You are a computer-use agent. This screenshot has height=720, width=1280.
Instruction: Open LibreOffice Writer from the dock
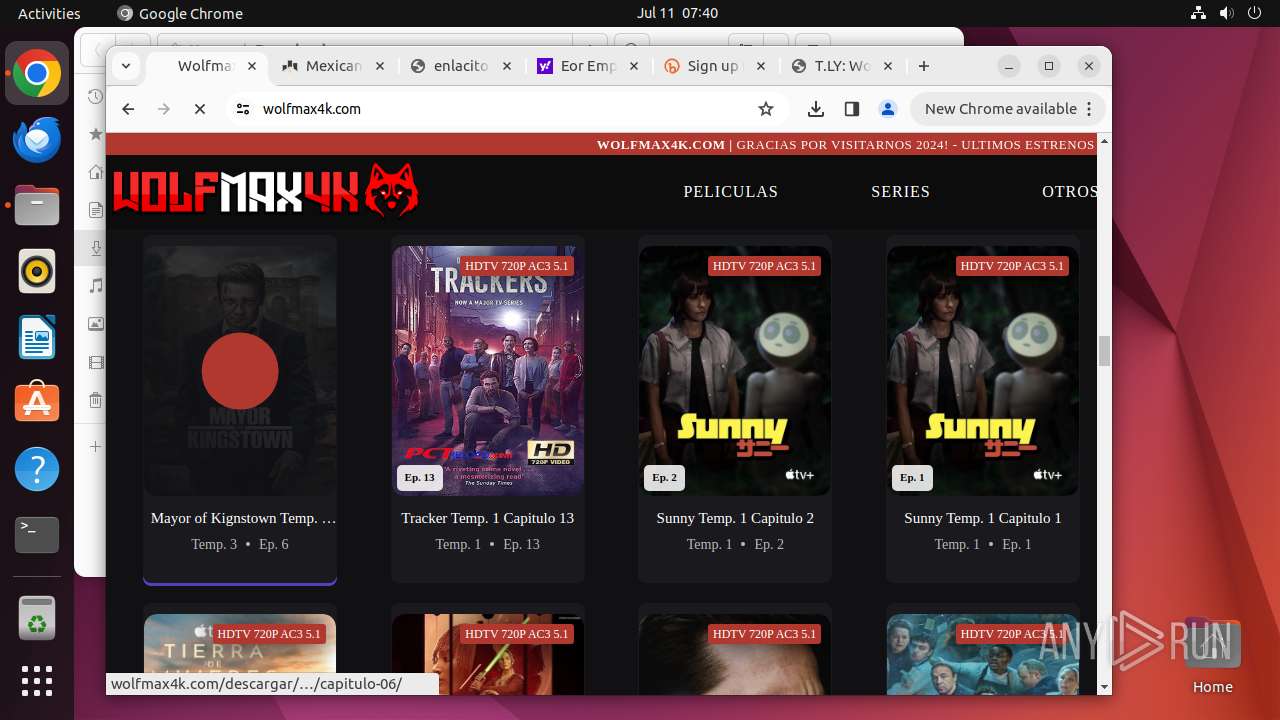[x=37, y=337]
